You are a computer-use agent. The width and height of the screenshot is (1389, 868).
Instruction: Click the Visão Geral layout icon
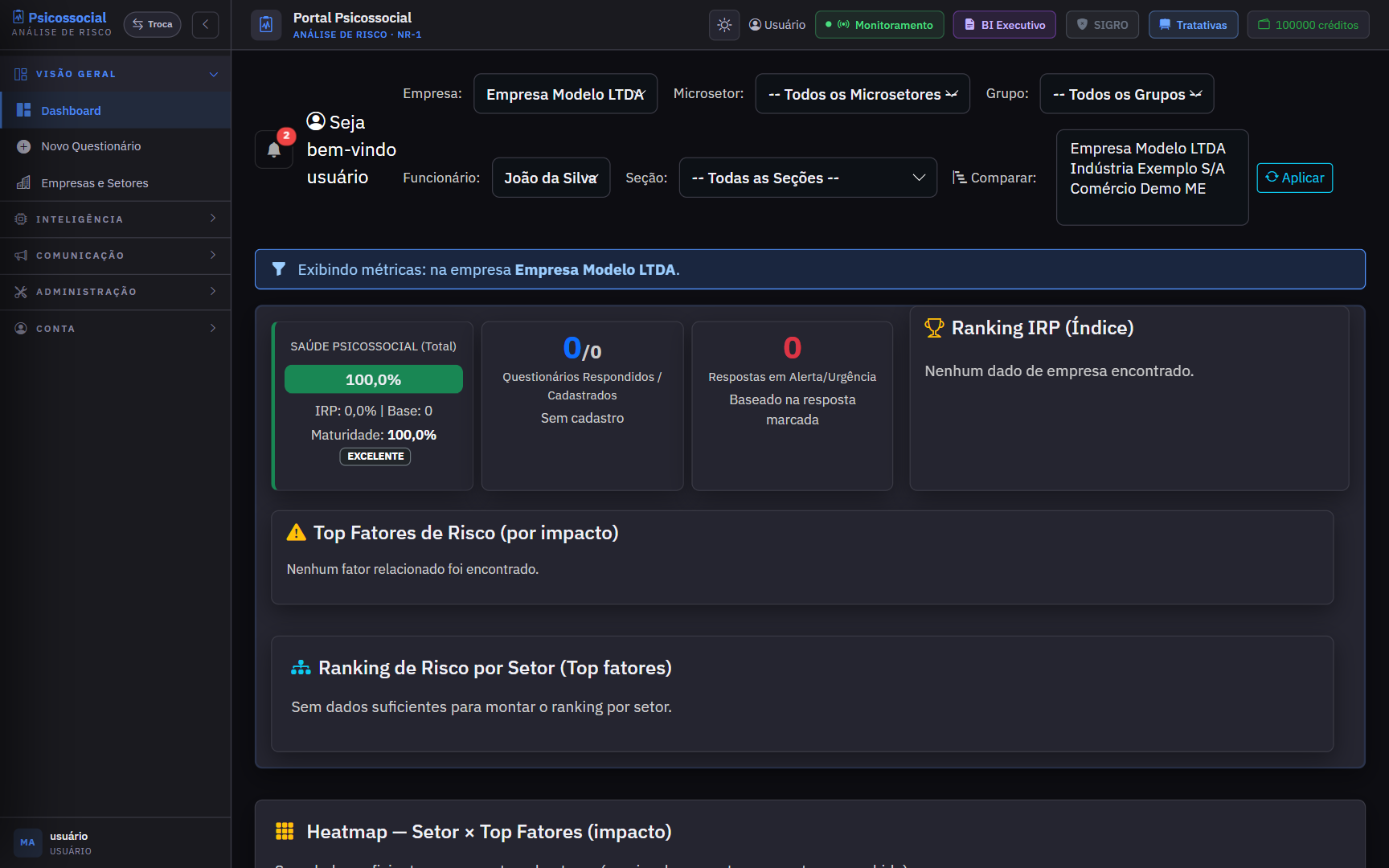point(21,74)
